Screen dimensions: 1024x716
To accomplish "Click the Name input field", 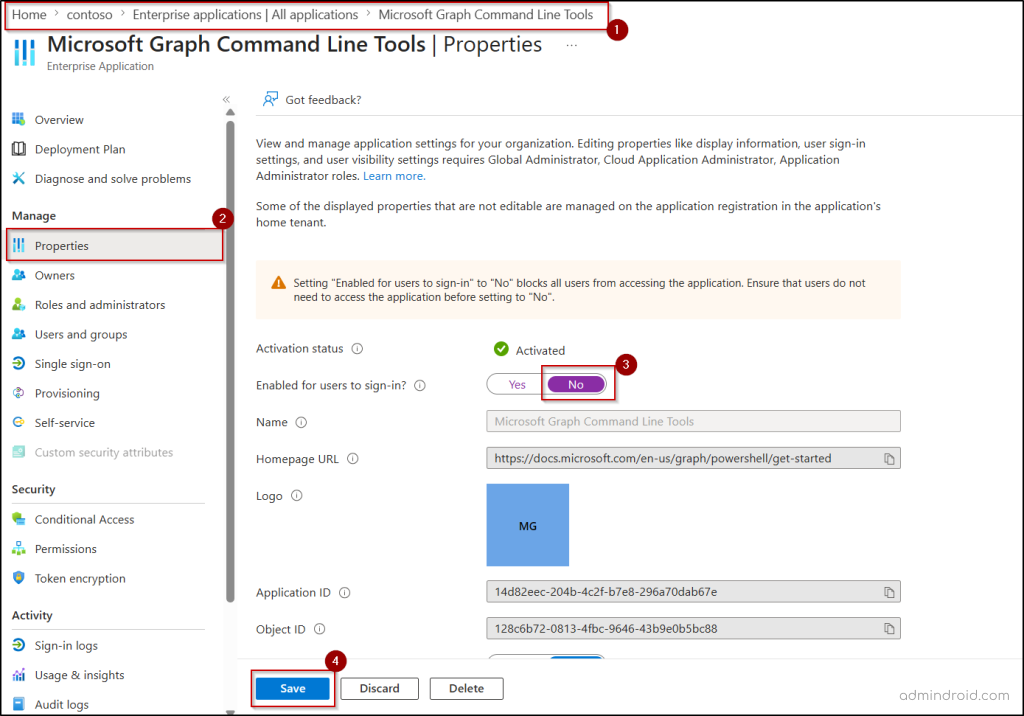I will (693, 421).
